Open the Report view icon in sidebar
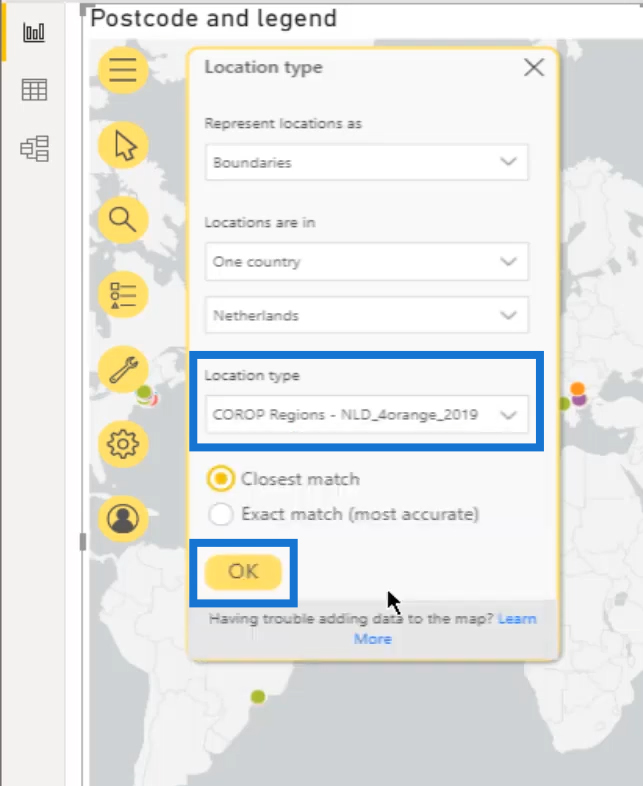 34,33
